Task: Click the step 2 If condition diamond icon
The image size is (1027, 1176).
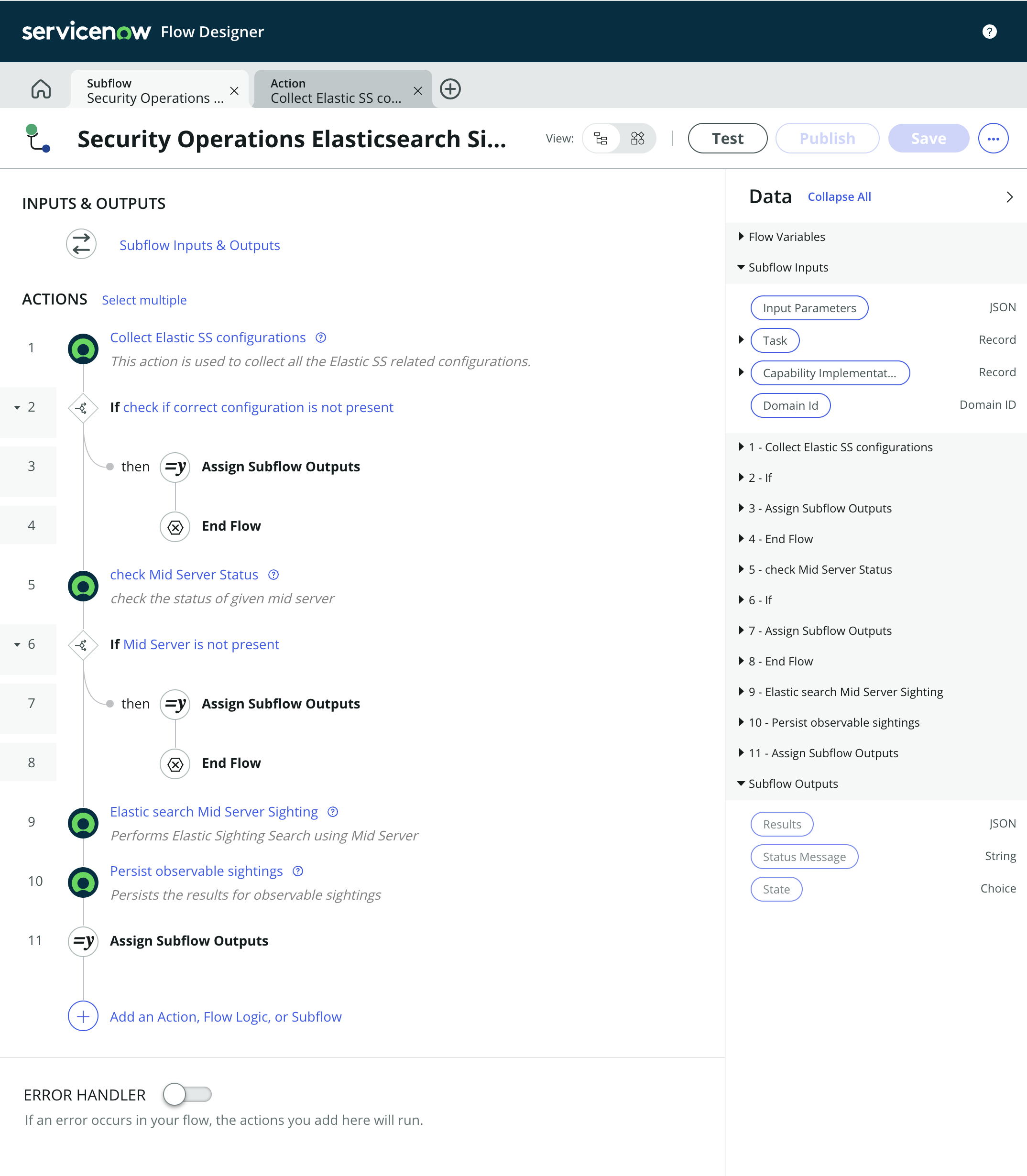Action: pos(83,407)
